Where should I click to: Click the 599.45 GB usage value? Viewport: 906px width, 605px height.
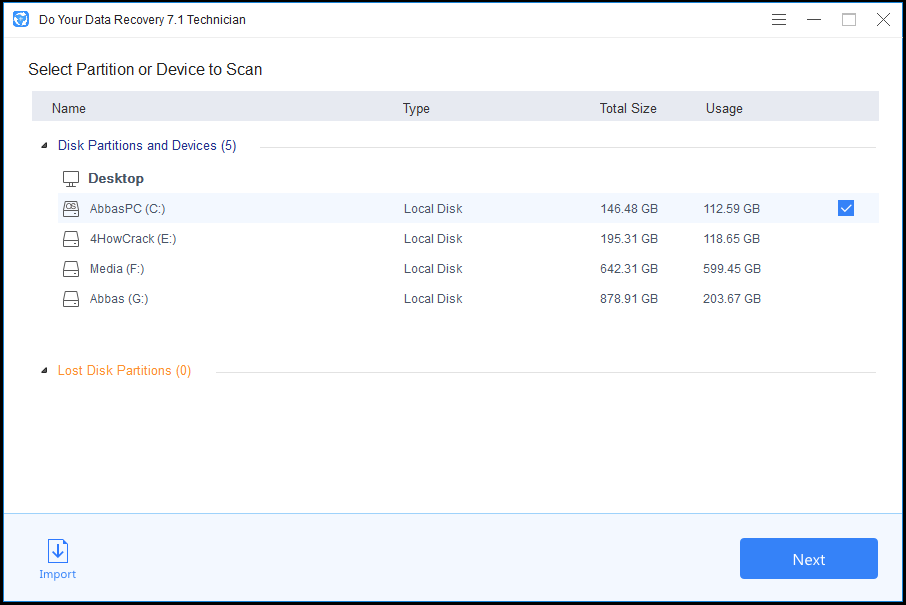tap(732, 269)
